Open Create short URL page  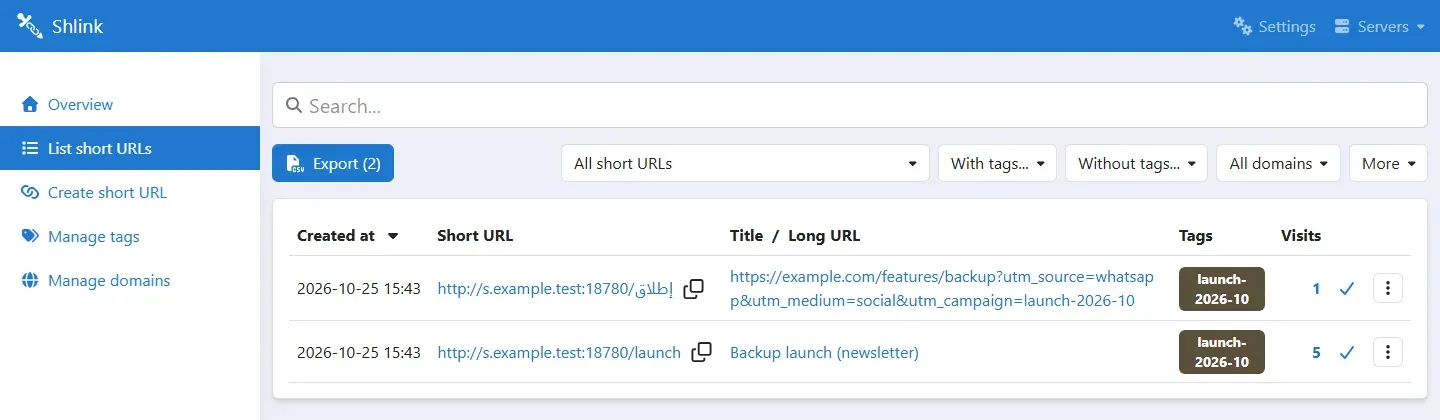[130, 192]
